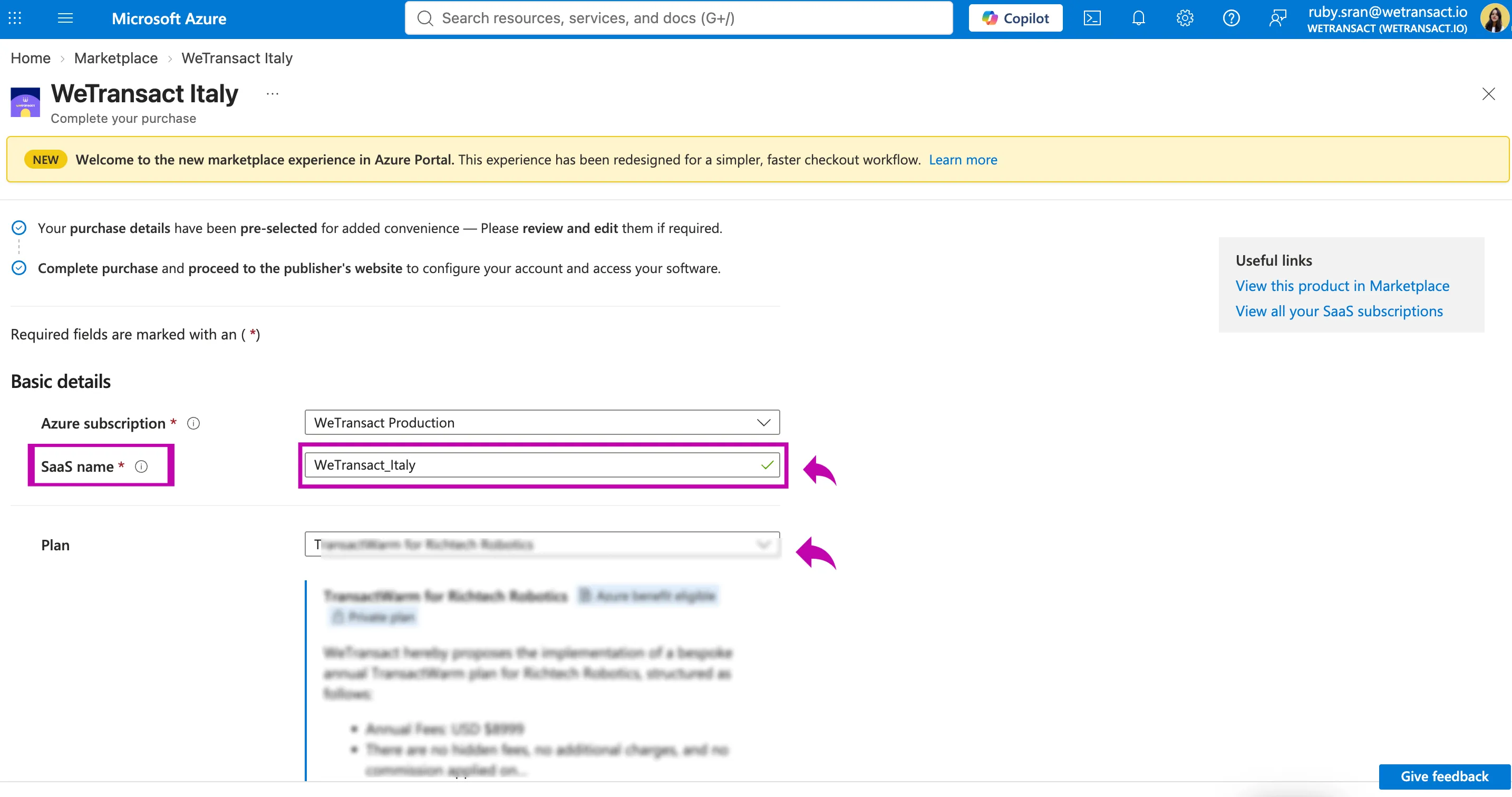Open View this product in Marketplace
This screenshot has height=797, width=1512.
(1342, 286)
